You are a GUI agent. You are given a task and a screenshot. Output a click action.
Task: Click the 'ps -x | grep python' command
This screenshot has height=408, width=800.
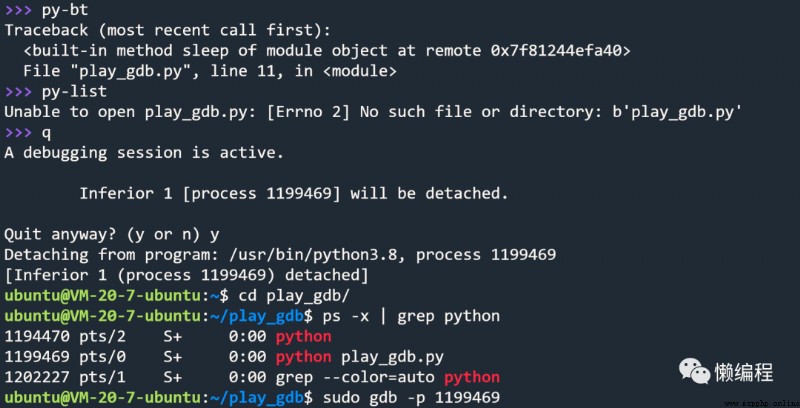click(x=411, y=316)
